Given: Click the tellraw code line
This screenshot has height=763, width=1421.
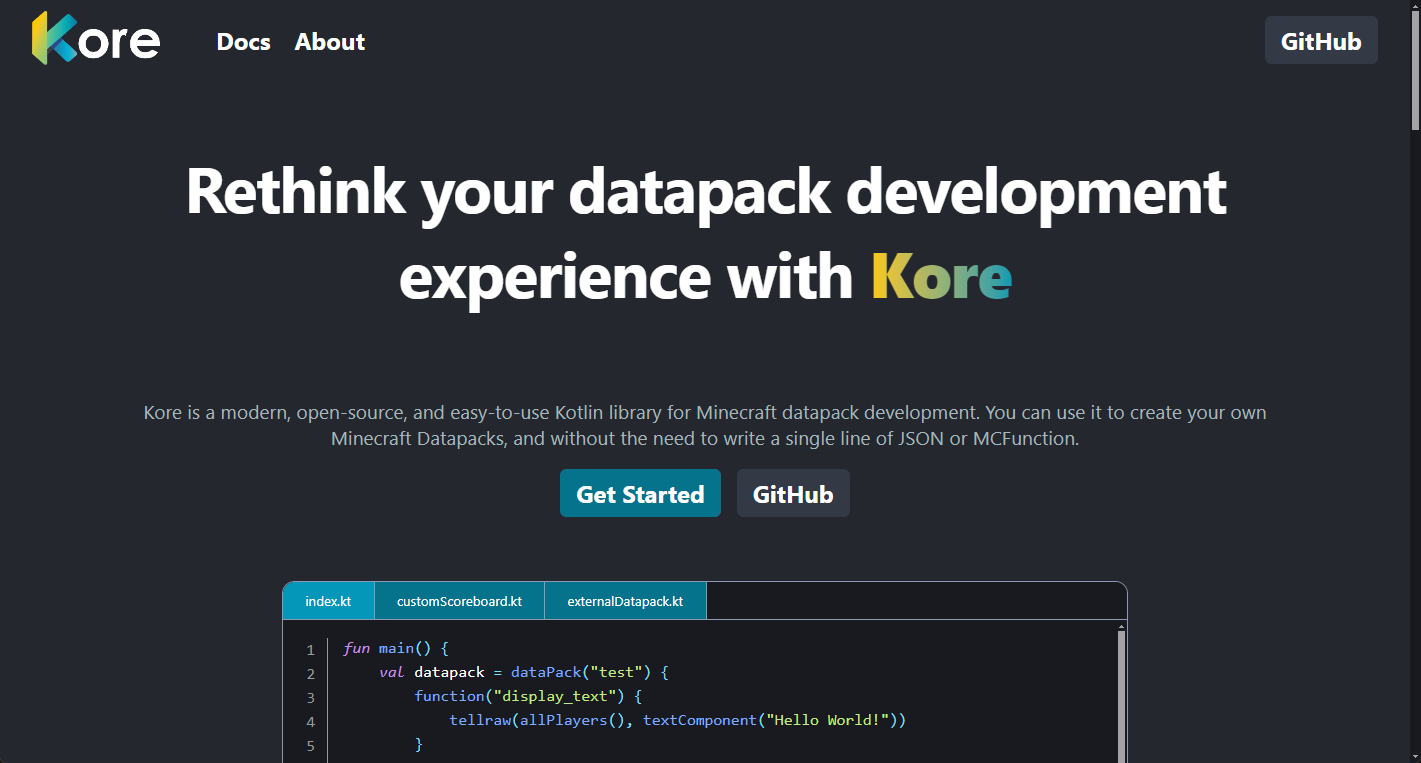Looking at the screenshot, I should point(678,720).
